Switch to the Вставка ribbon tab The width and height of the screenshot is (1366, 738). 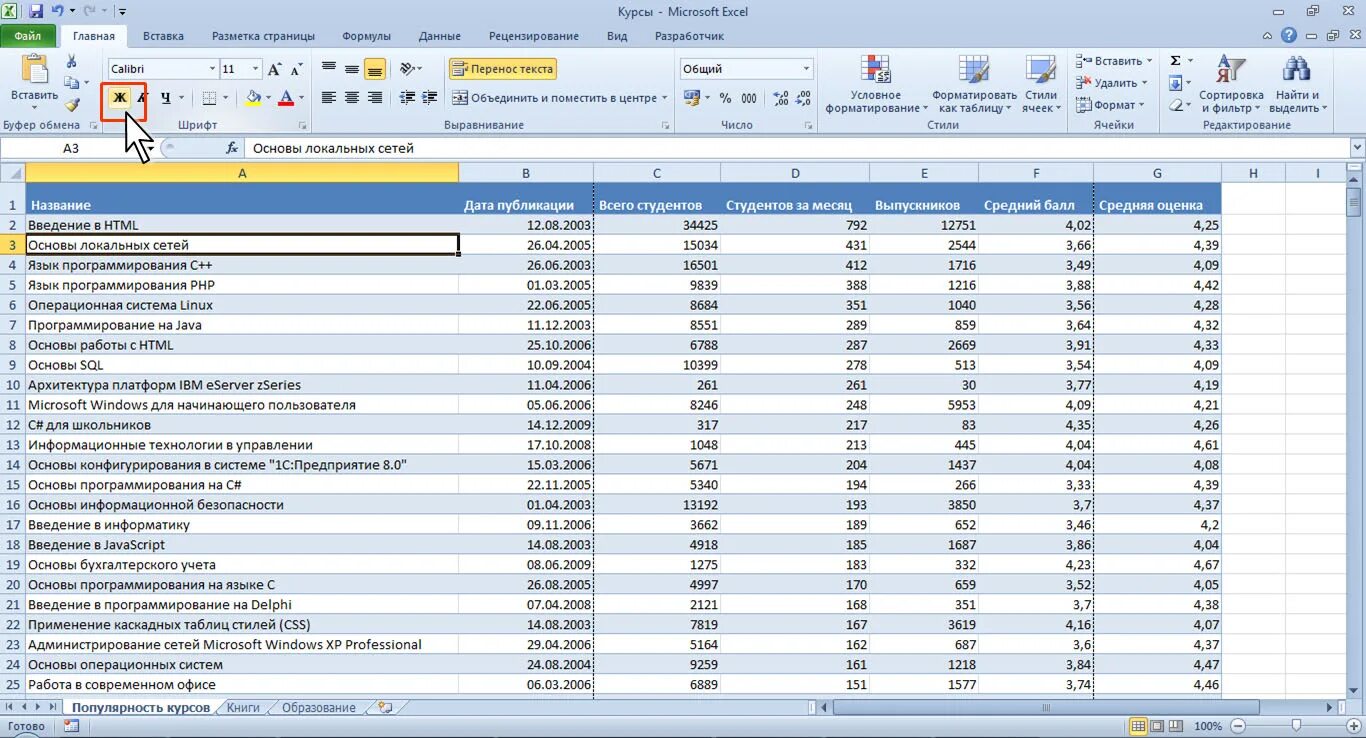point(163,36)
